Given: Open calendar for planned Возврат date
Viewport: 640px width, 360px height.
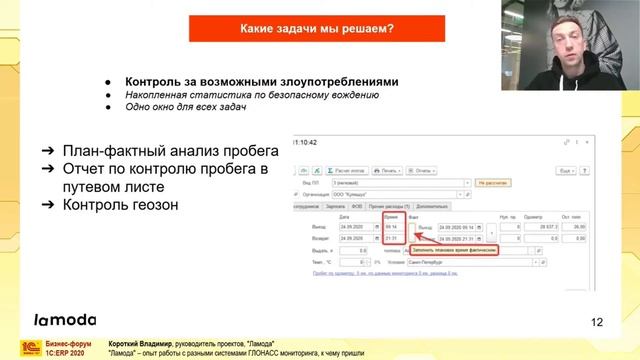Looking at the screenshot, I should (377, 238).
